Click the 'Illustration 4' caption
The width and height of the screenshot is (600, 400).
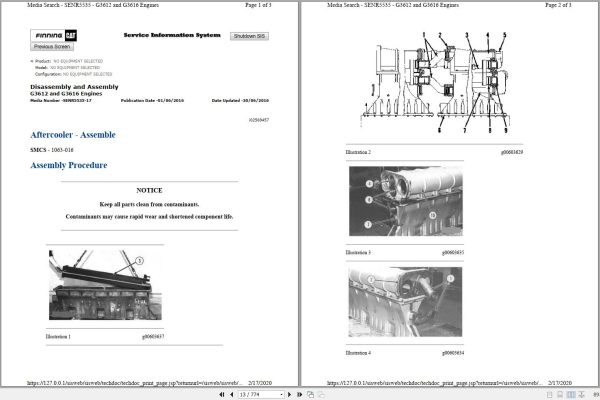coord(358,353)
